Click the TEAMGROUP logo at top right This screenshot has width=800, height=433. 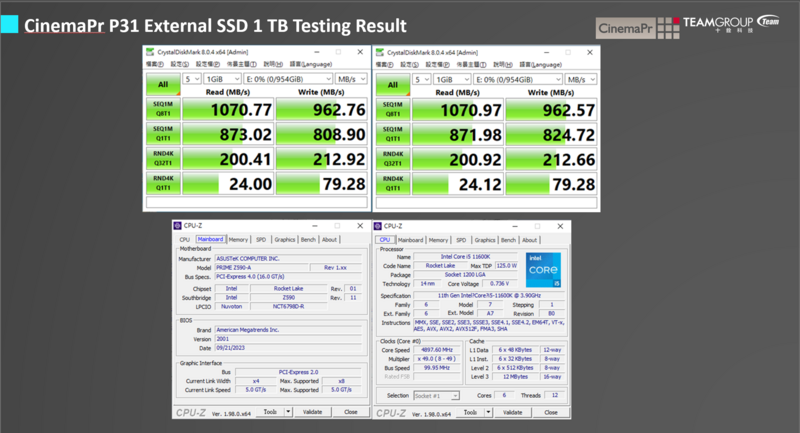pyautogui.click(x=731, y=23)
